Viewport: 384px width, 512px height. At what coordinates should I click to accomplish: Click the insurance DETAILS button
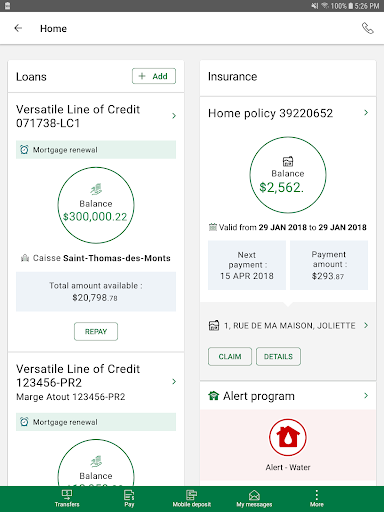click(278, 357)
